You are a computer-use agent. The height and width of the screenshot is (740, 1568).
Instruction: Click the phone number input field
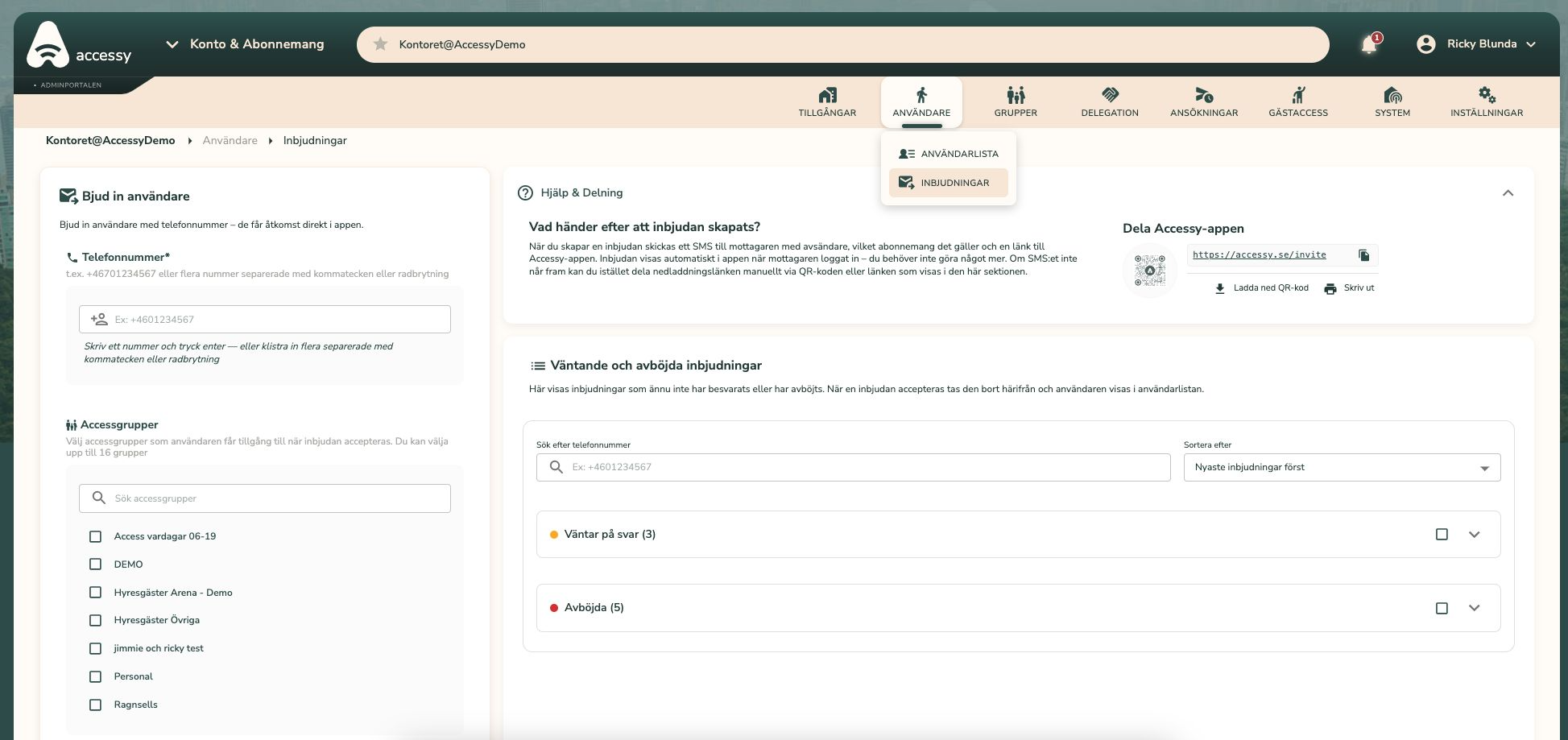click(265, 320)
